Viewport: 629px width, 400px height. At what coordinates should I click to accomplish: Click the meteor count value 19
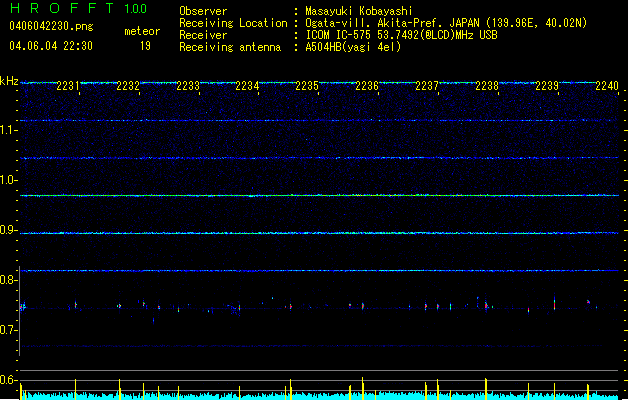coord(145,46)
